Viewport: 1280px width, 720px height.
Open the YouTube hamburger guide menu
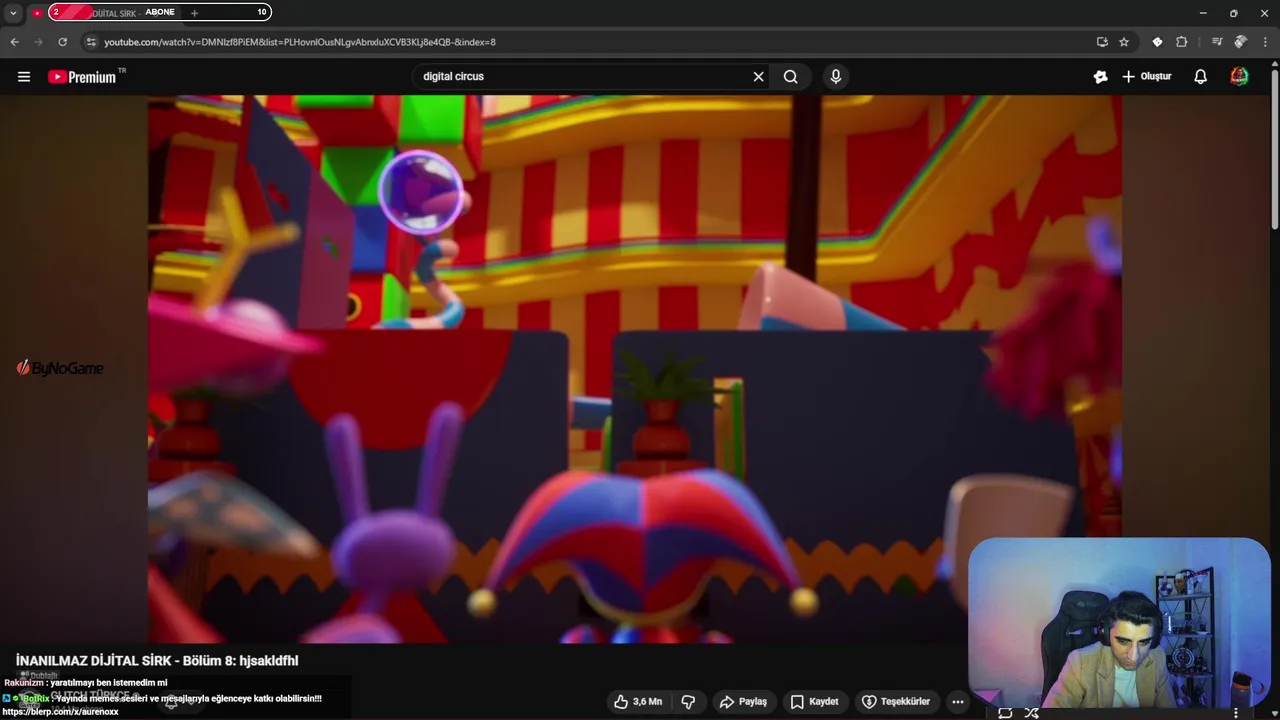24,77
